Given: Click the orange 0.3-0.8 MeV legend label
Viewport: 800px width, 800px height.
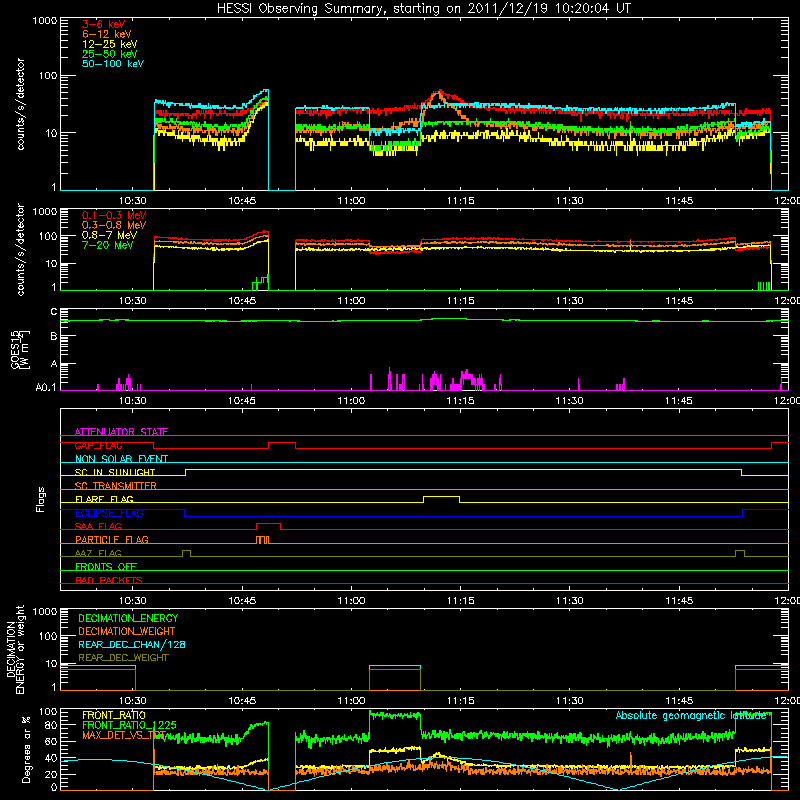Looking at the screenshot, I should pyautogui.click(x=113, y=225).
